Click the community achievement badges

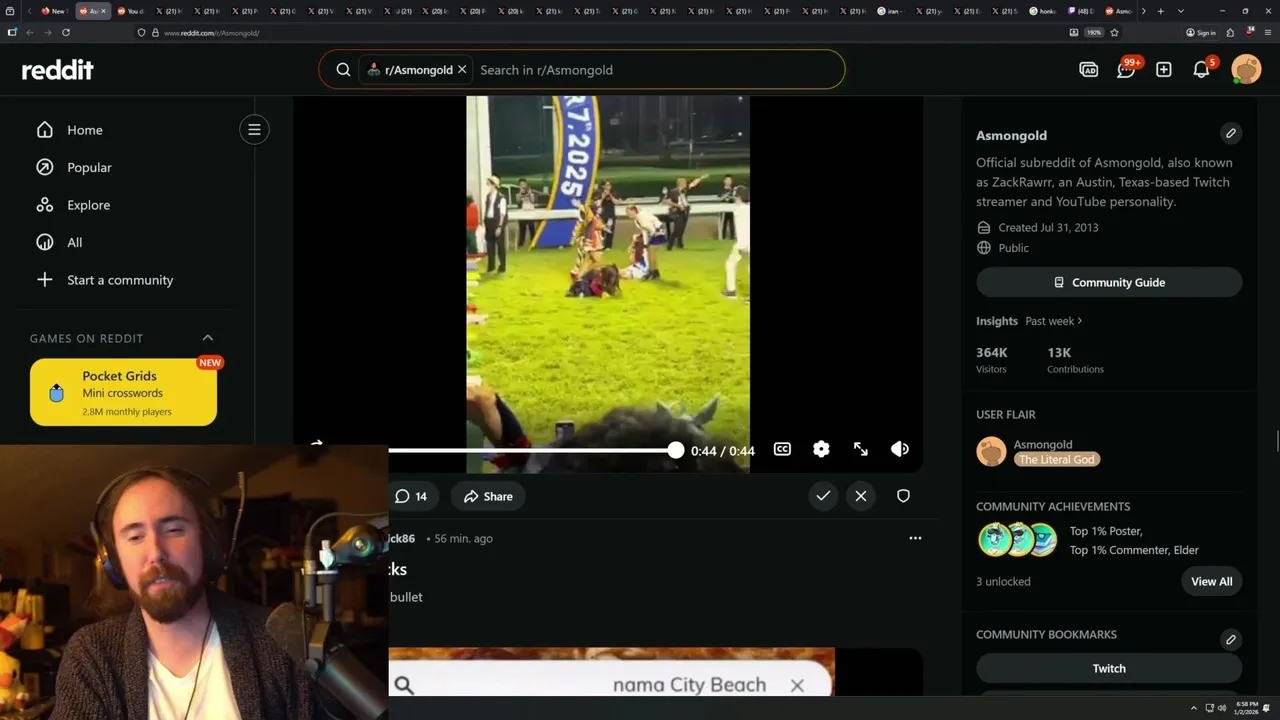click(x=1017, y=539)
